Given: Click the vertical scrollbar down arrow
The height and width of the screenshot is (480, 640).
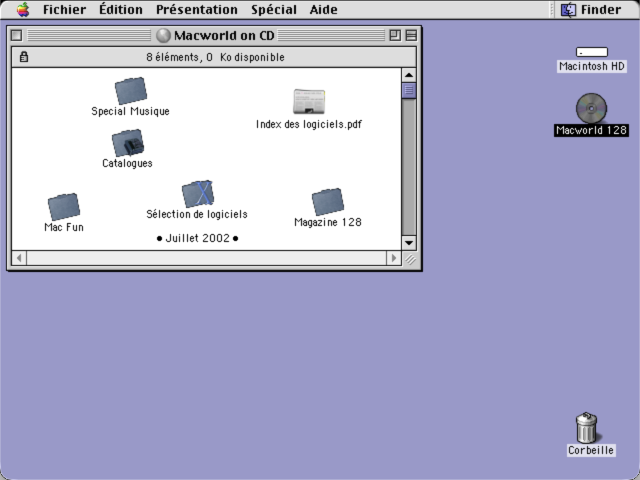Looking at the screenshot, I should [x=409, y=243].
